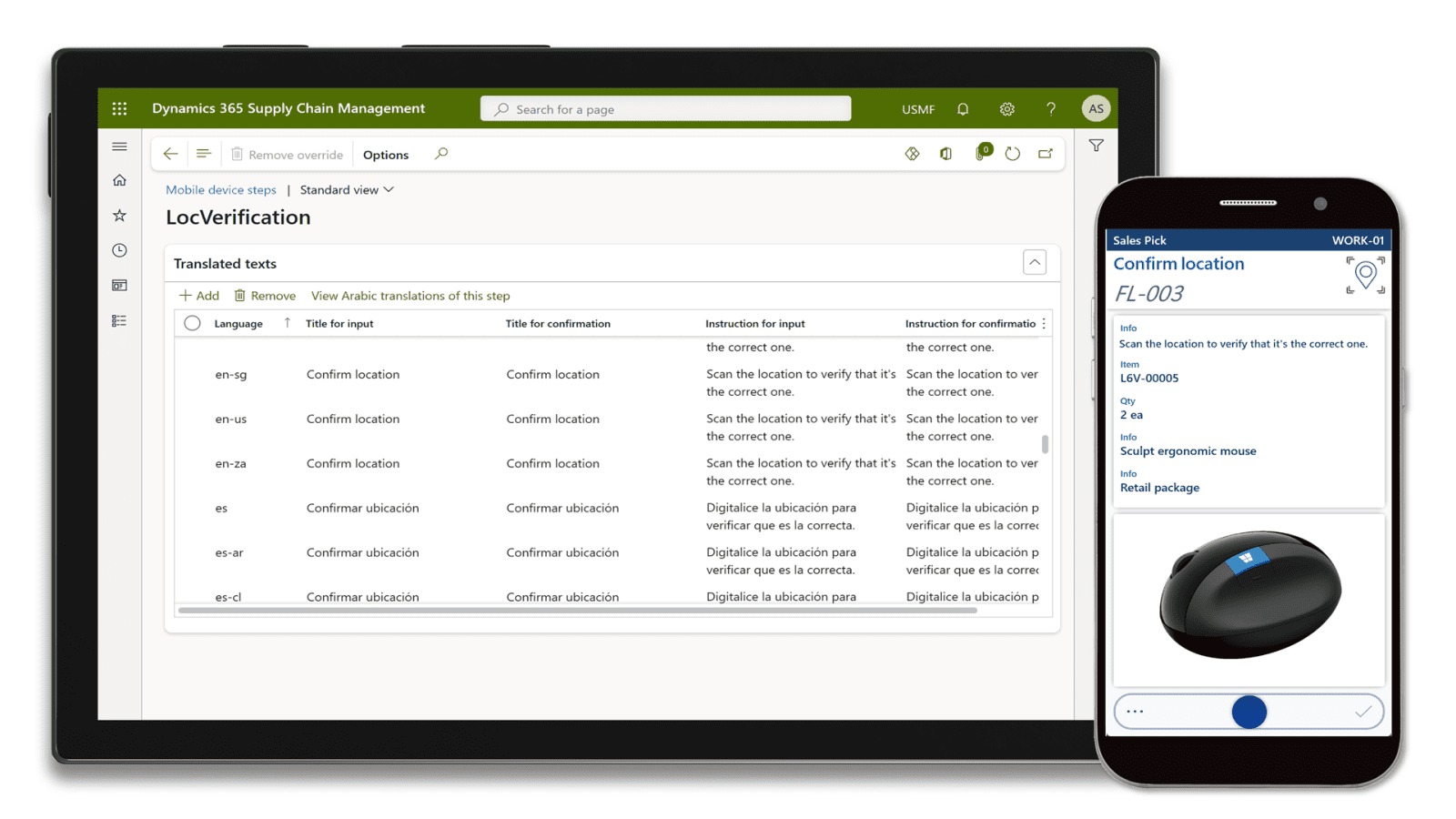
Task: Toggle the select-all circle in Language header
Action: pos(192,323)
